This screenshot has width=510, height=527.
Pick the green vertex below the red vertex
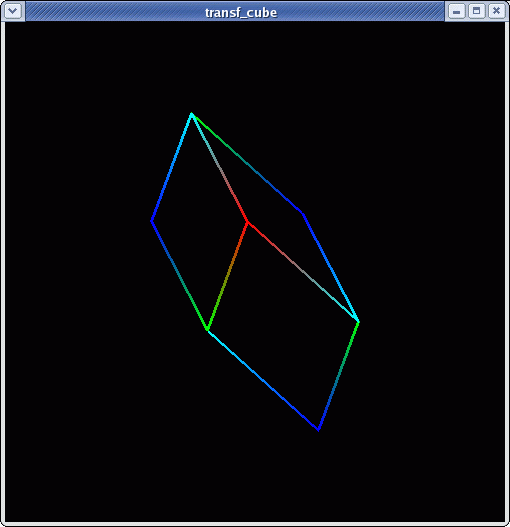[x=207, y=330]
